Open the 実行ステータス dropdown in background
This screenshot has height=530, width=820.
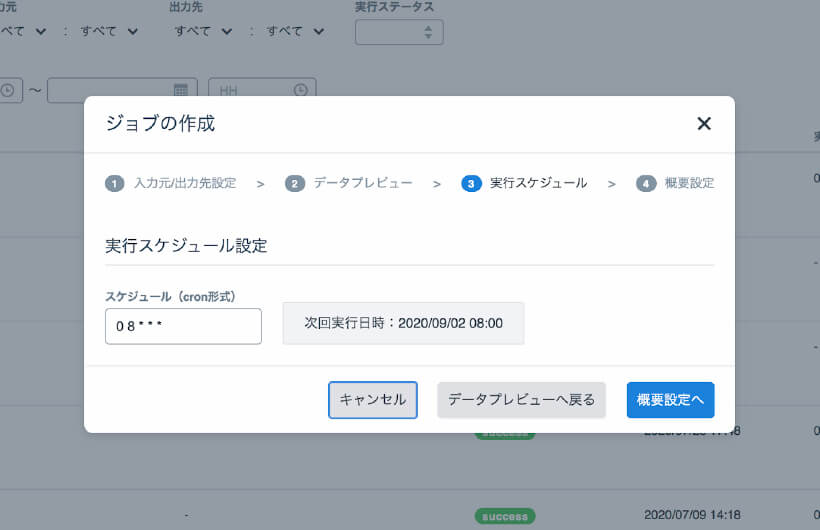(399, 32)
